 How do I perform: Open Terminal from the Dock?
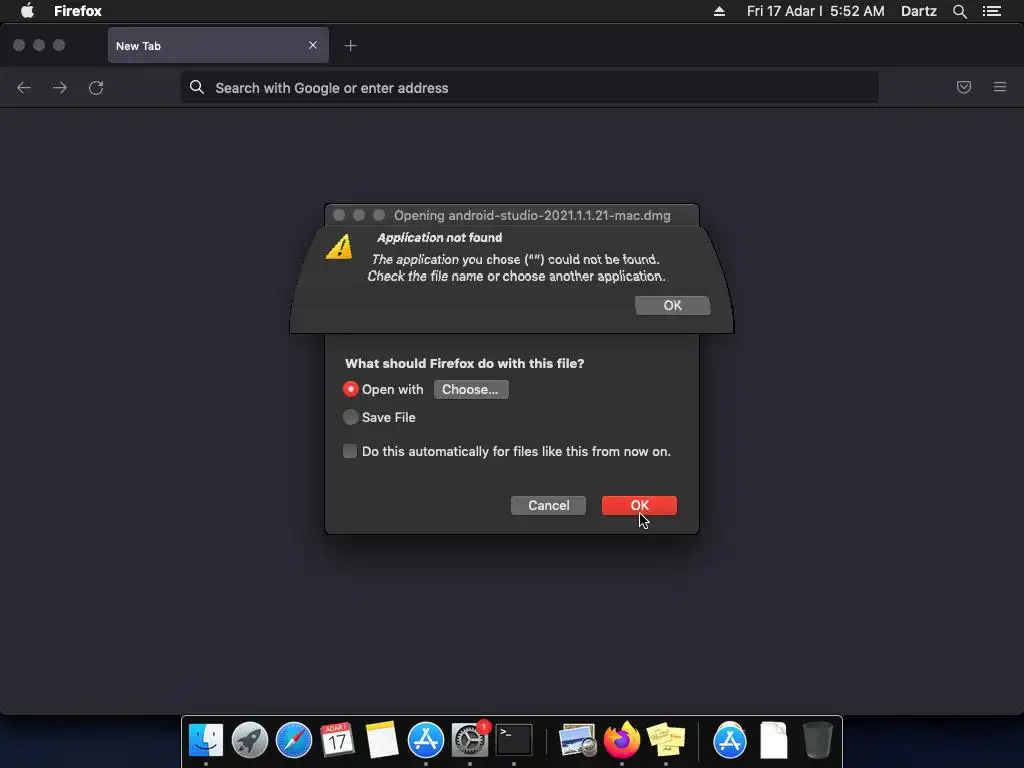point(514,741)
